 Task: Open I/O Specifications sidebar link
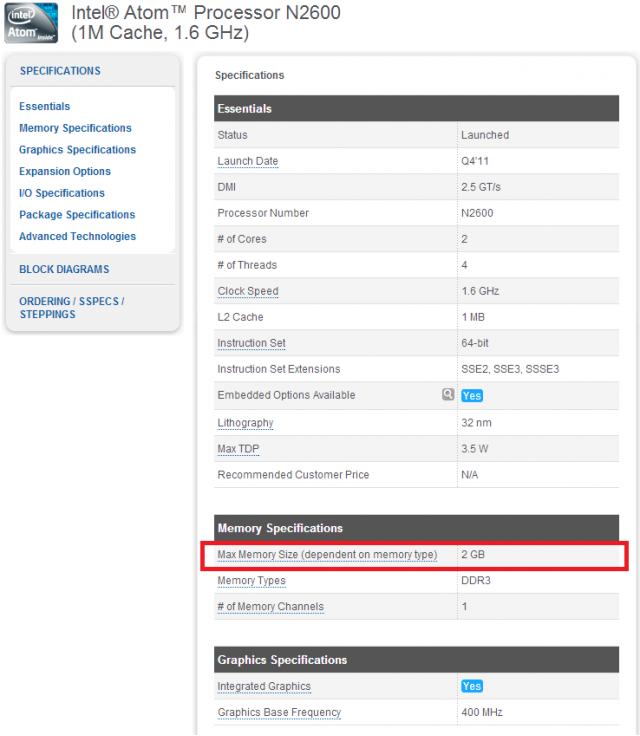pyautogui.click(x=62, y=193)
